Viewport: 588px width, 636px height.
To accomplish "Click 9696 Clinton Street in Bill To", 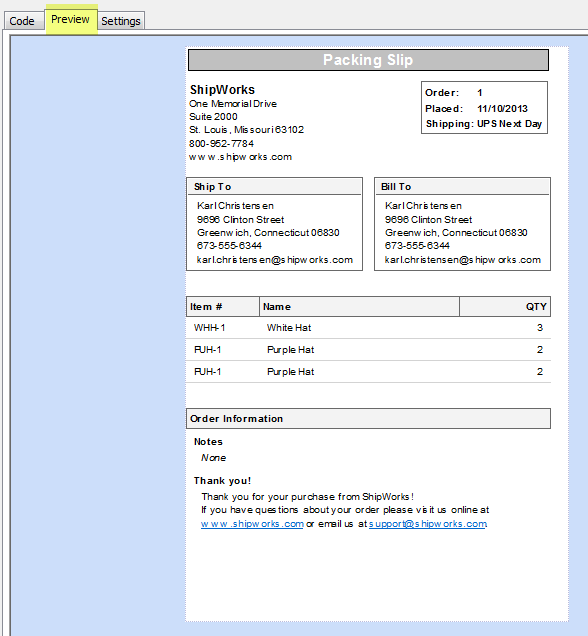I will (x=429, y=220).
